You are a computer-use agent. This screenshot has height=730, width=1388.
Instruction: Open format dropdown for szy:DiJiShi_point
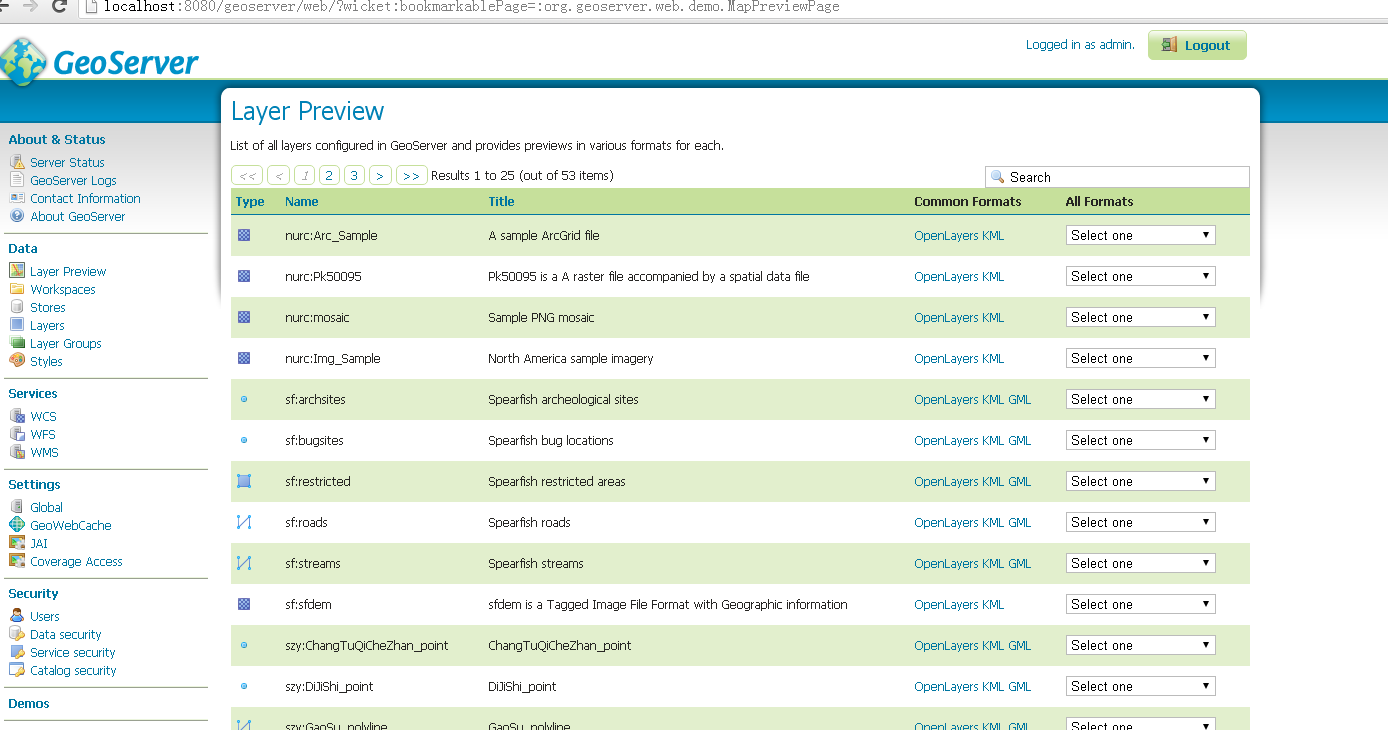tap(1140, 686)
